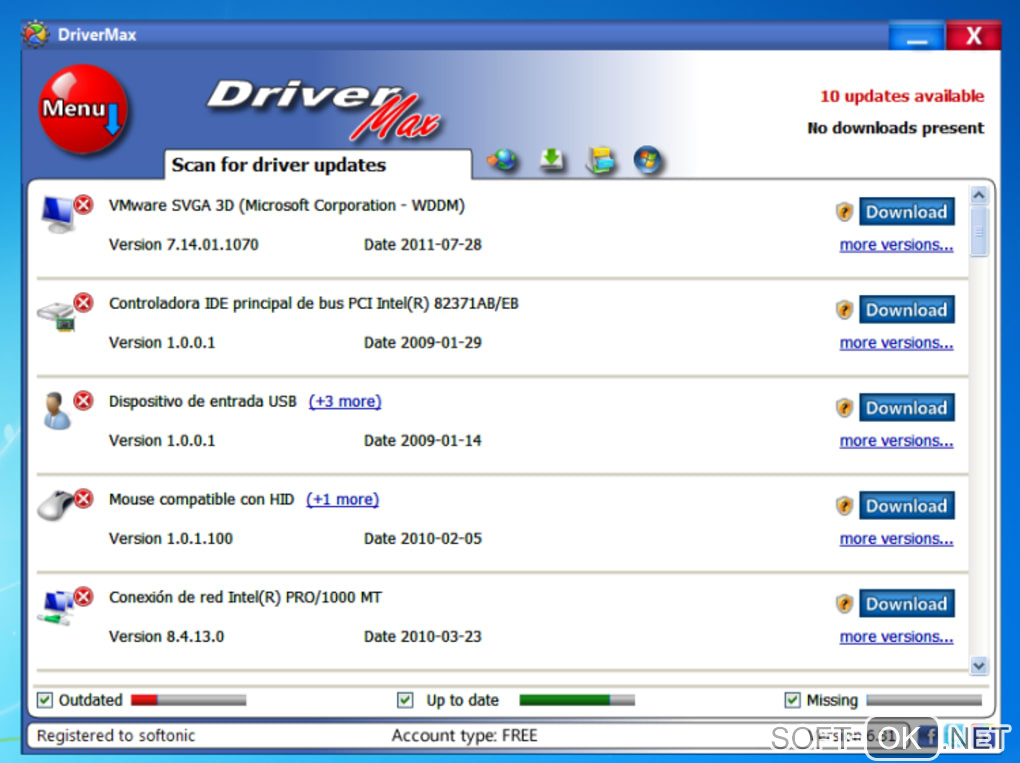The height and width of the screenshot is (763, 1020).
Task: Click the scrollbar down arrow
Action: coord(979,665)
